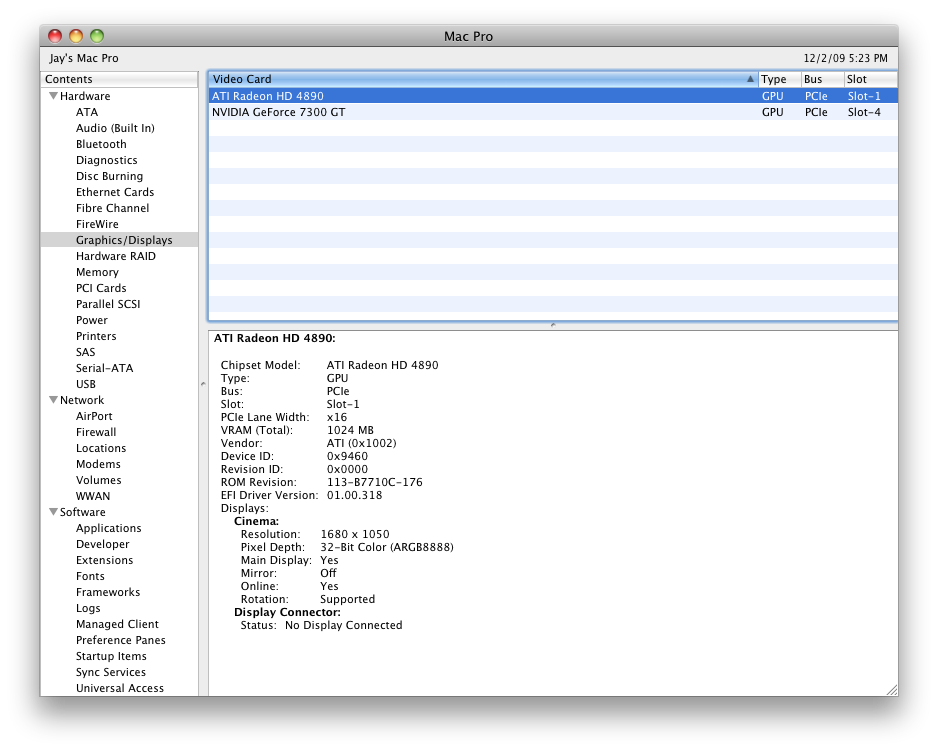Open Fibre Channel entry

[x=112, y=208]
